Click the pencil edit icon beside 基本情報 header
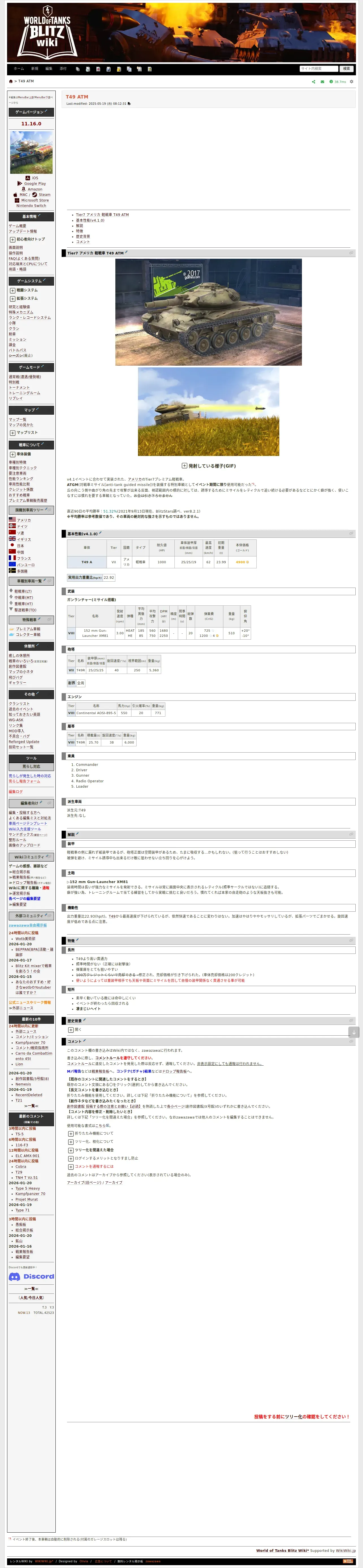Viewport: 363px width, 1568px height. [x=39, y=216]
